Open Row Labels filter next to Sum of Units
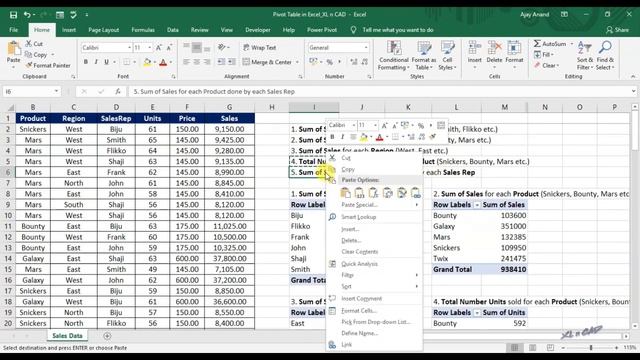Screen dimensions: 640x360 477,313
